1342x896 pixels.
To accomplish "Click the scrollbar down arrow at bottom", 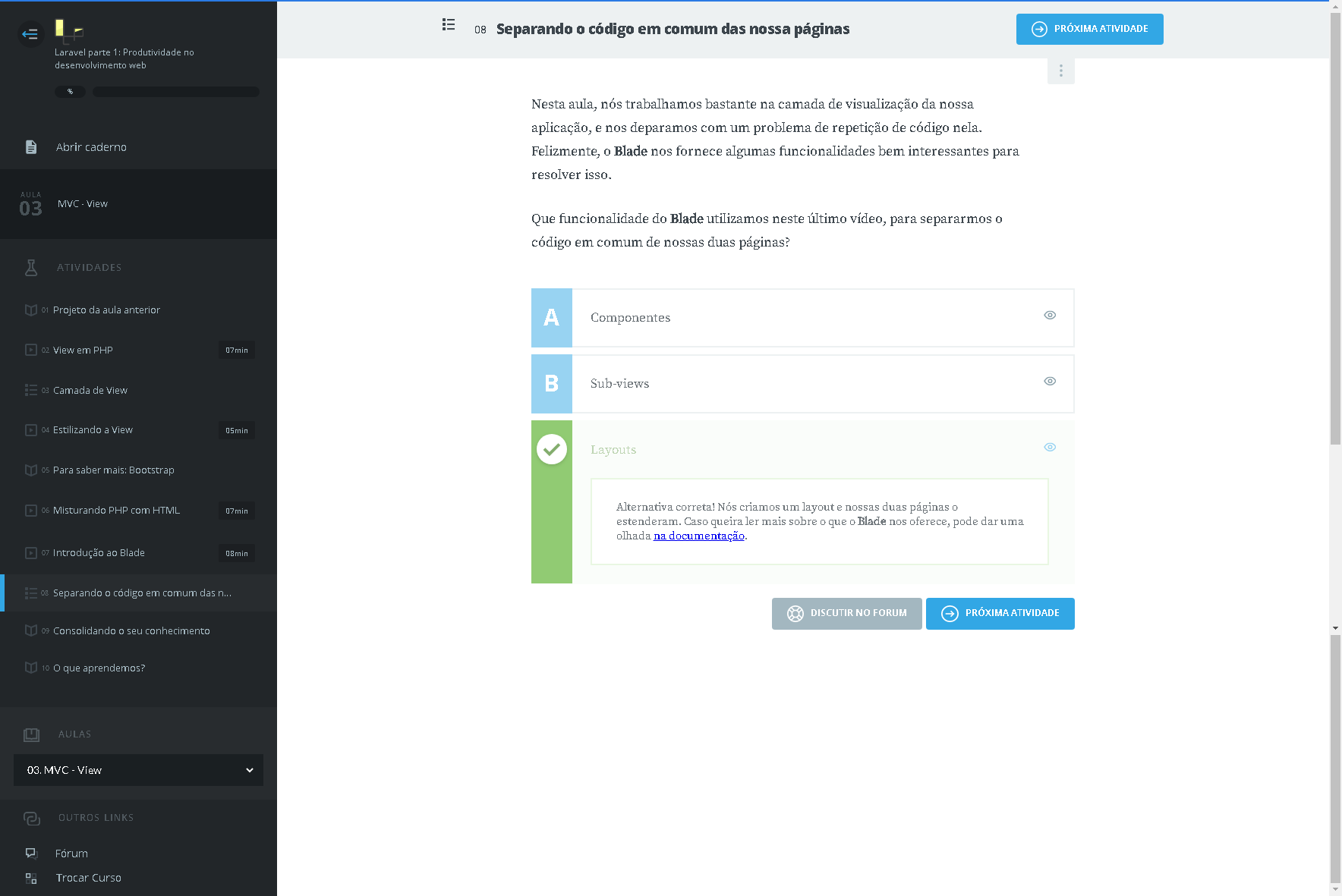I will point(1335,888).
